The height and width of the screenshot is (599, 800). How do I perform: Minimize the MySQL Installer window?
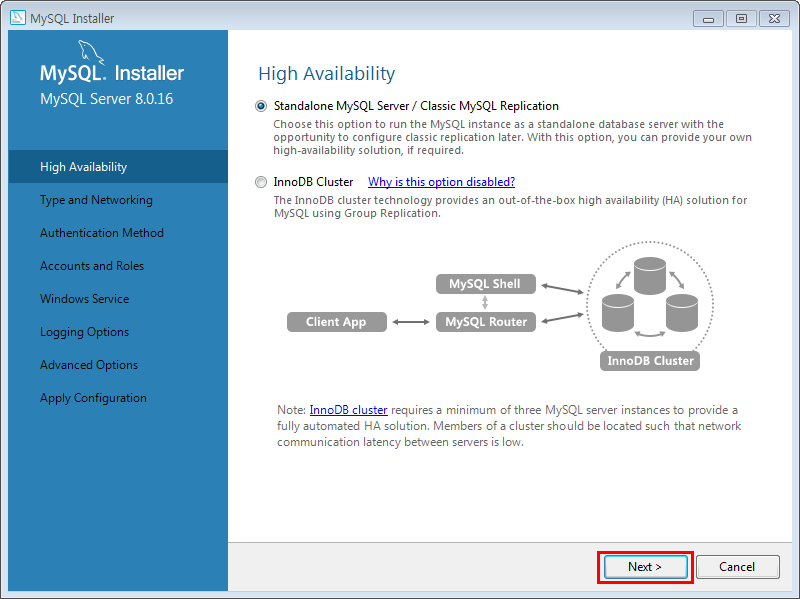[709, 19]
